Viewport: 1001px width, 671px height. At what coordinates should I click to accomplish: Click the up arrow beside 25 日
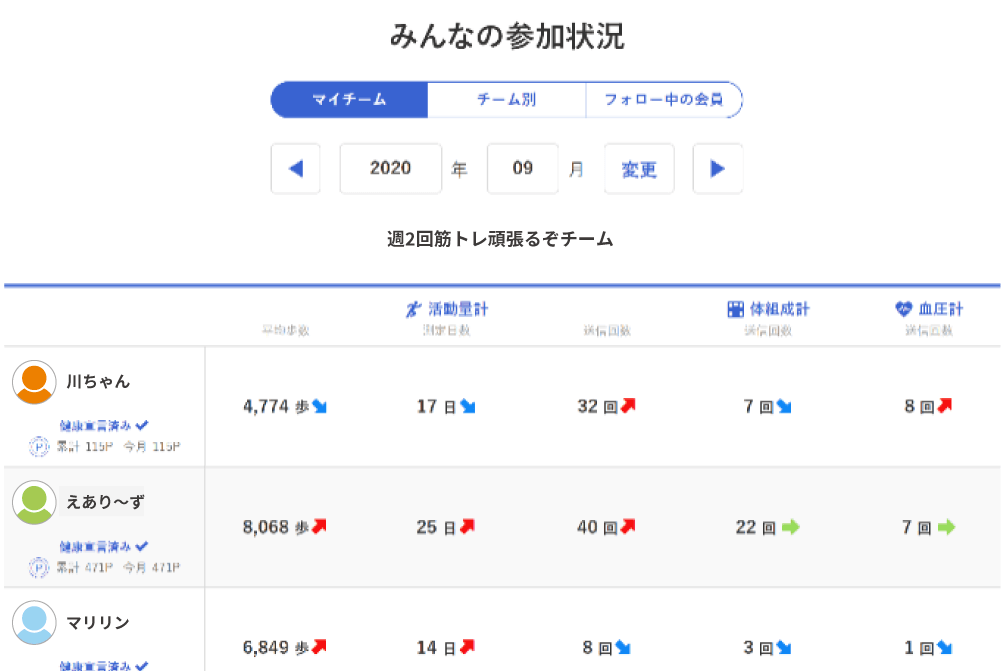point(468,526)
